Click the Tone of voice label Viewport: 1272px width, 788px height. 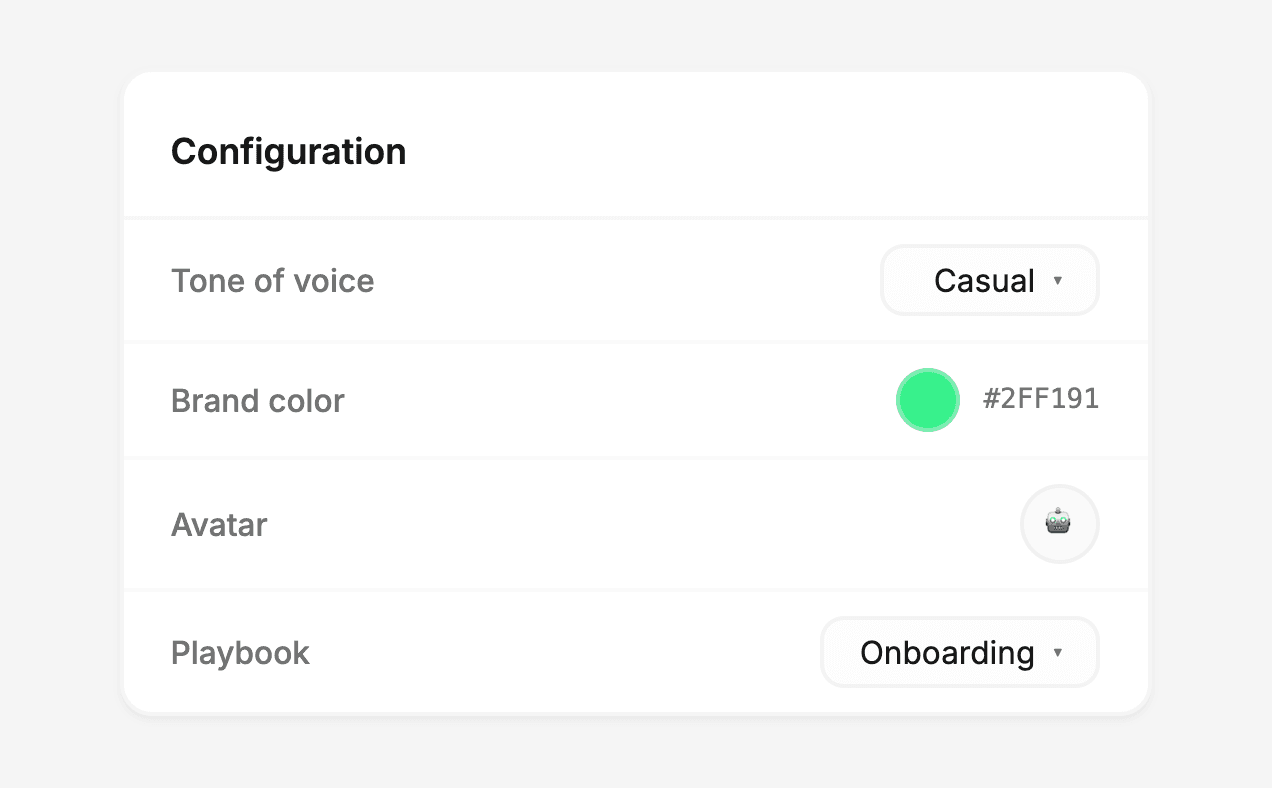click(x=272, y=281)
